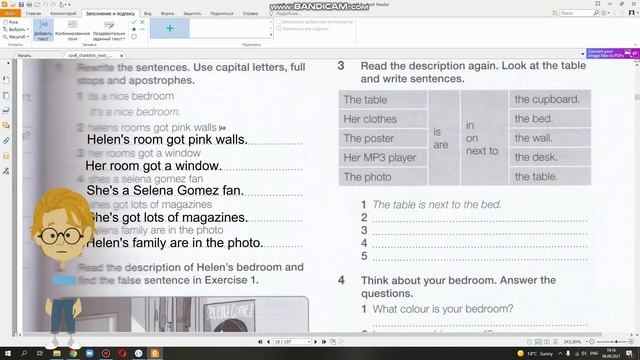The height and width of the screenshot is (360, 640).
Task: Click the green plus add signature button
Action: (x=170, y=29)
